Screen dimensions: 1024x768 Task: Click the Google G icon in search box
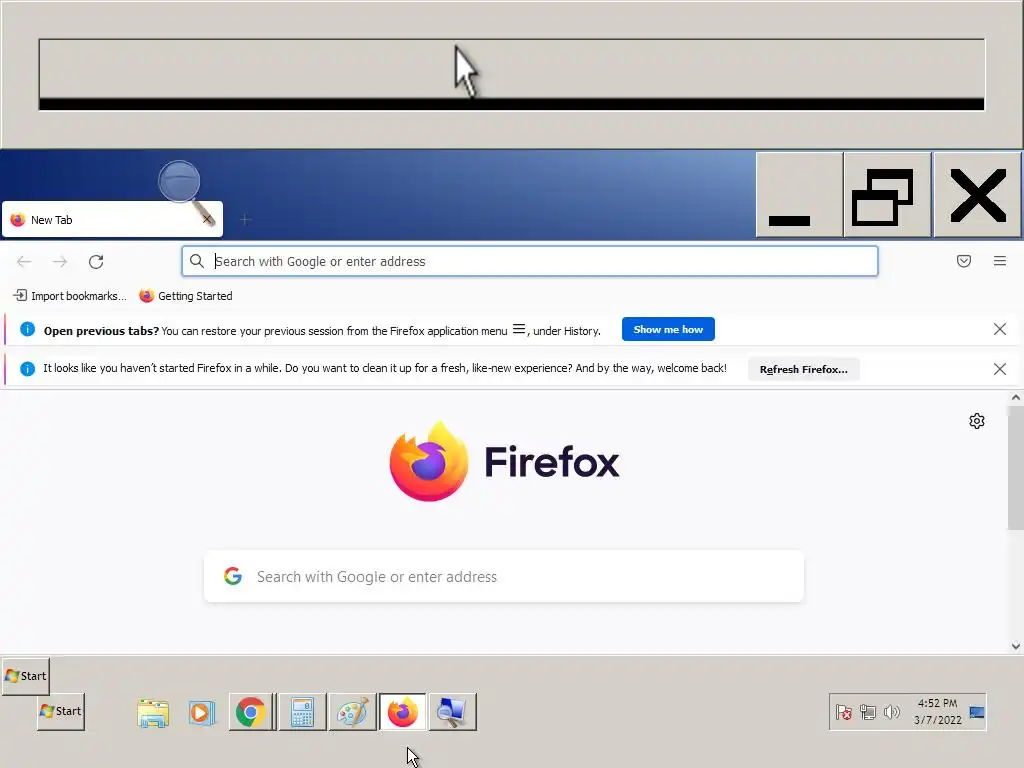[233, 576]
